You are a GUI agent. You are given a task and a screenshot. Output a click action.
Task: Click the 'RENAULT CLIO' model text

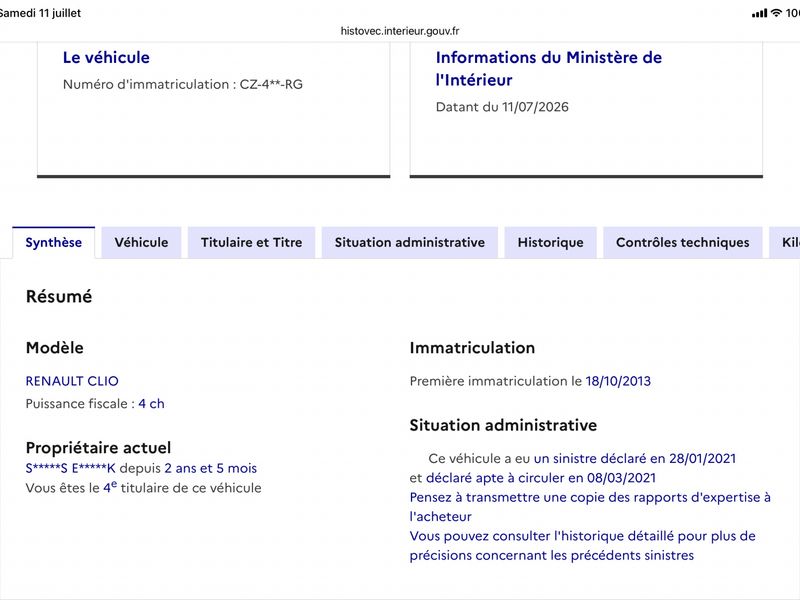(72, 381)
